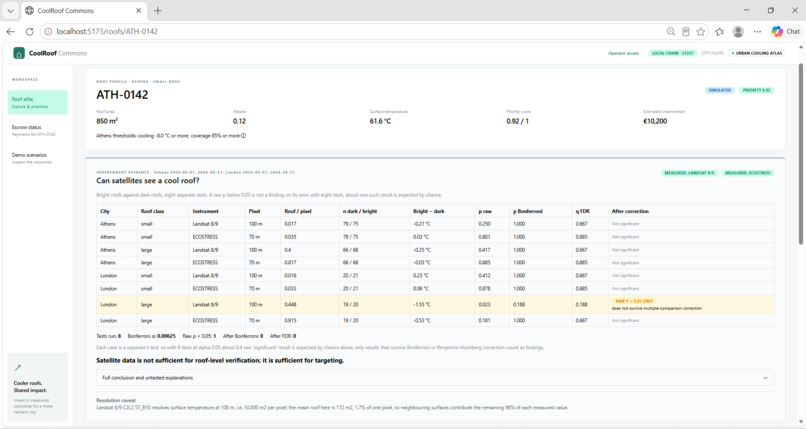Click 0.801 p raw value

click(x=484, y=237)
